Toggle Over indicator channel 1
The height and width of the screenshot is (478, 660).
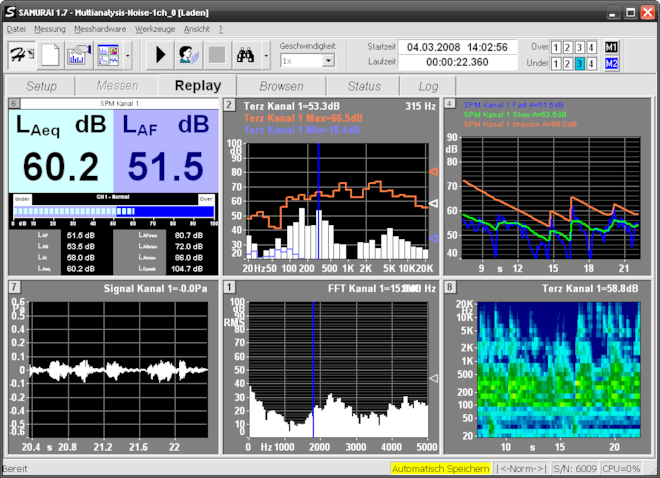(557, 47)
